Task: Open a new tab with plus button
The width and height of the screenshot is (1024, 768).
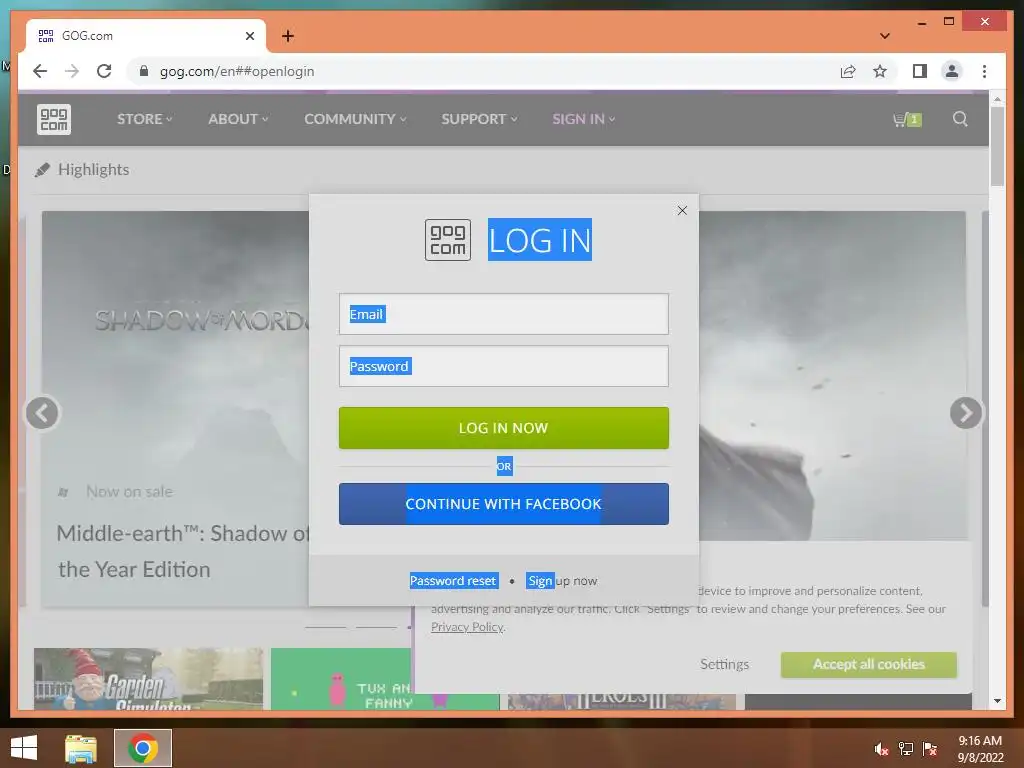Action: (x=287, y=36)
